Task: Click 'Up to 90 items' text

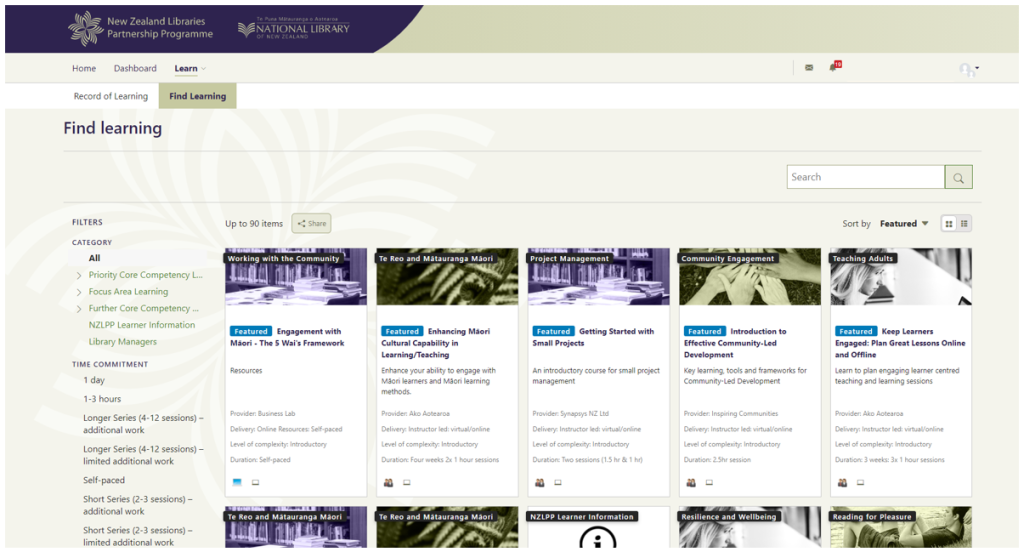Action: 254,223
